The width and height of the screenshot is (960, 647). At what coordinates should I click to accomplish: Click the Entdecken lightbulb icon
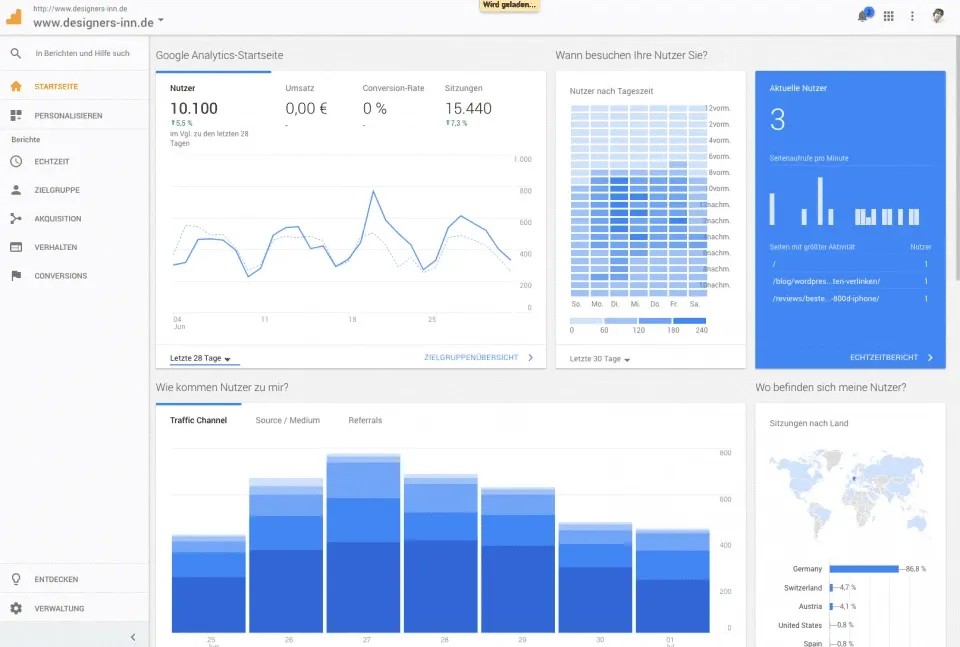[x=14, y=579]
